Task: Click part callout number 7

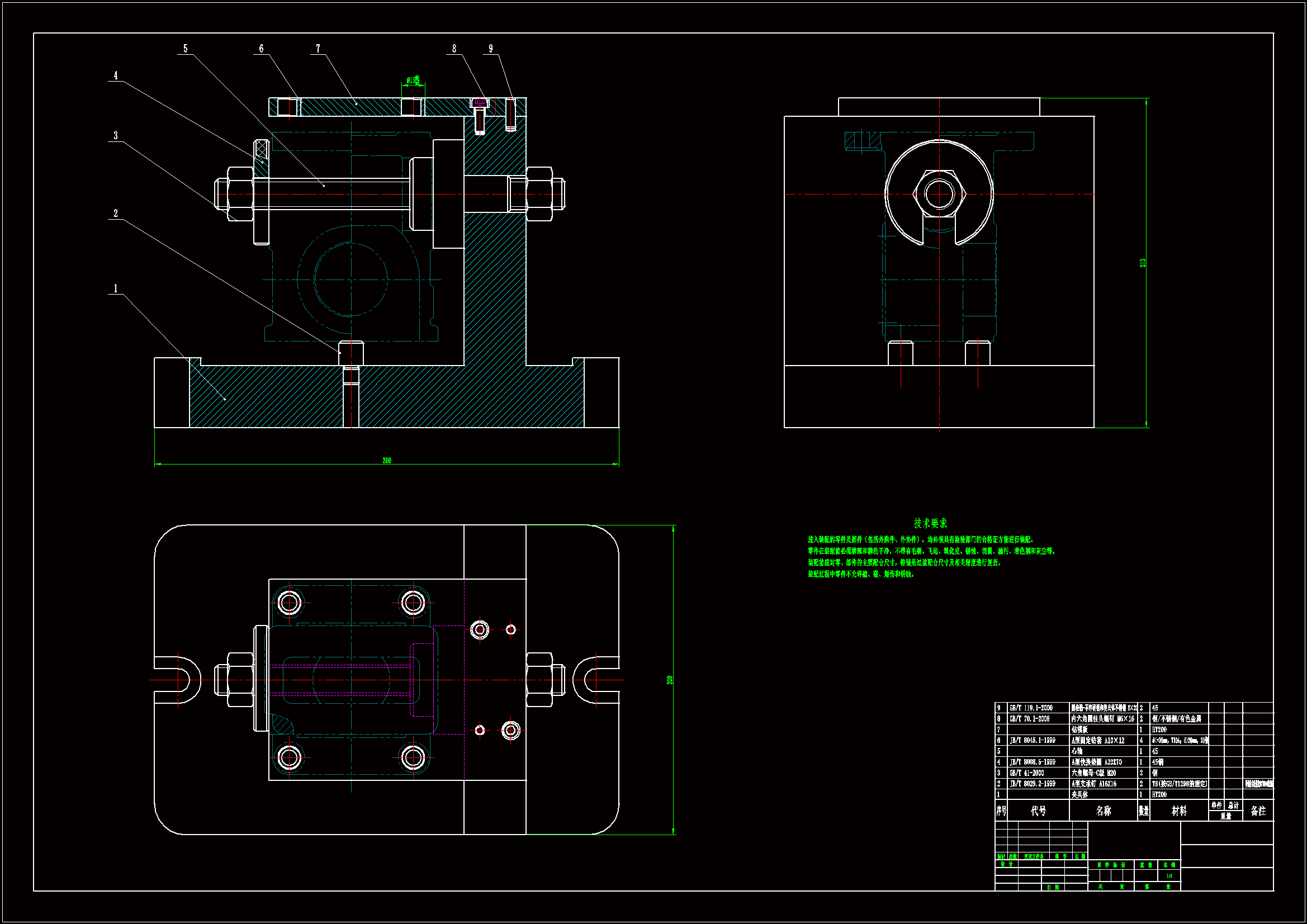Action: coord(318,49)
